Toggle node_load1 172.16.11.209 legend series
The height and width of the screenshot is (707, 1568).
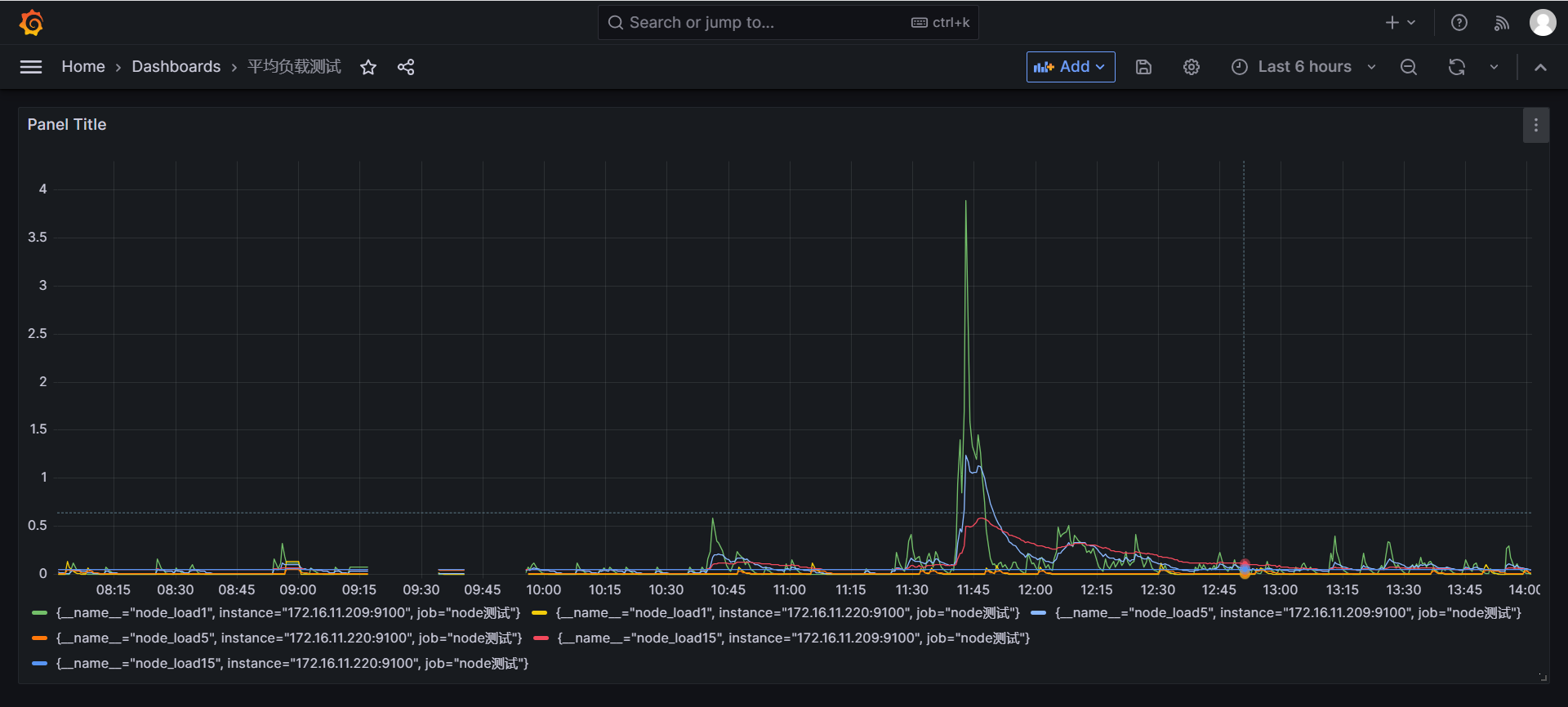point(287,613)
